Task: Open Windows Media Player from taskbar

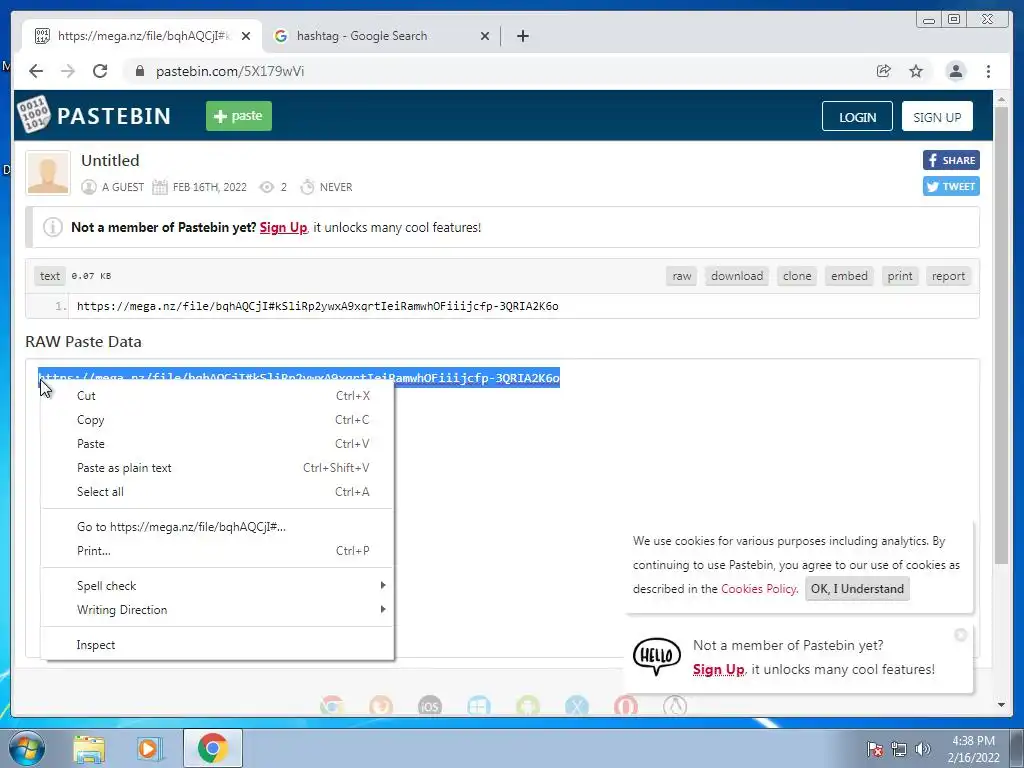Action: click(x=150, y=748)
